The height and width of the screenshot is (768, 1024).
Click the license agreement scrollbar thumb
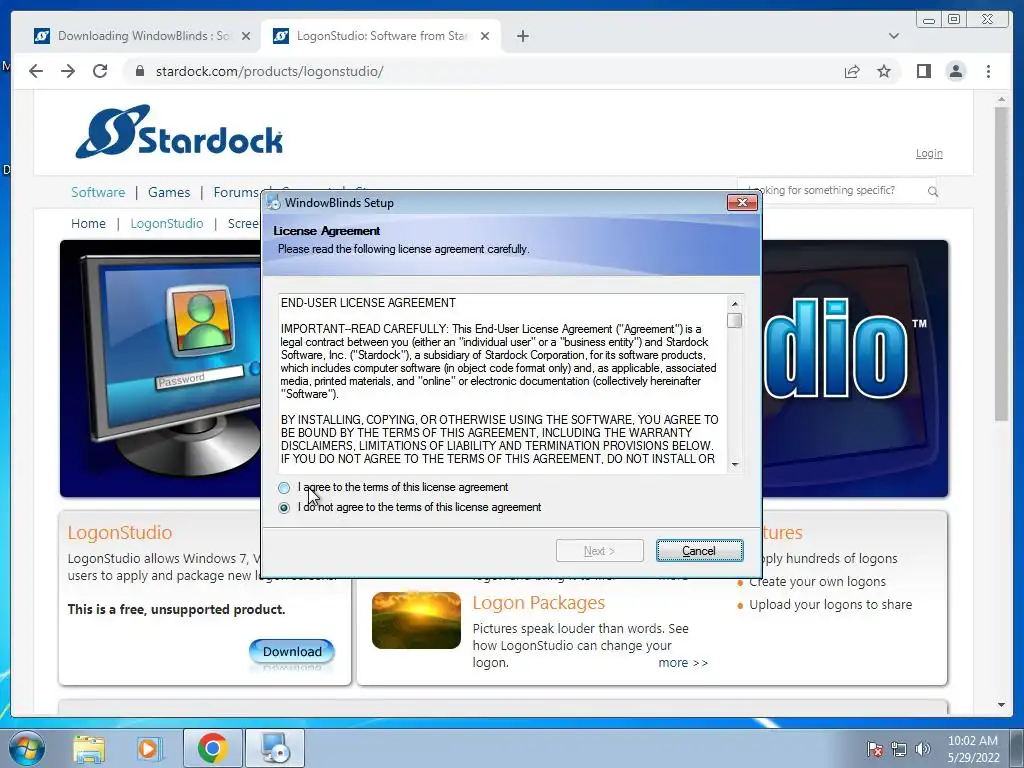click(735, 321)
